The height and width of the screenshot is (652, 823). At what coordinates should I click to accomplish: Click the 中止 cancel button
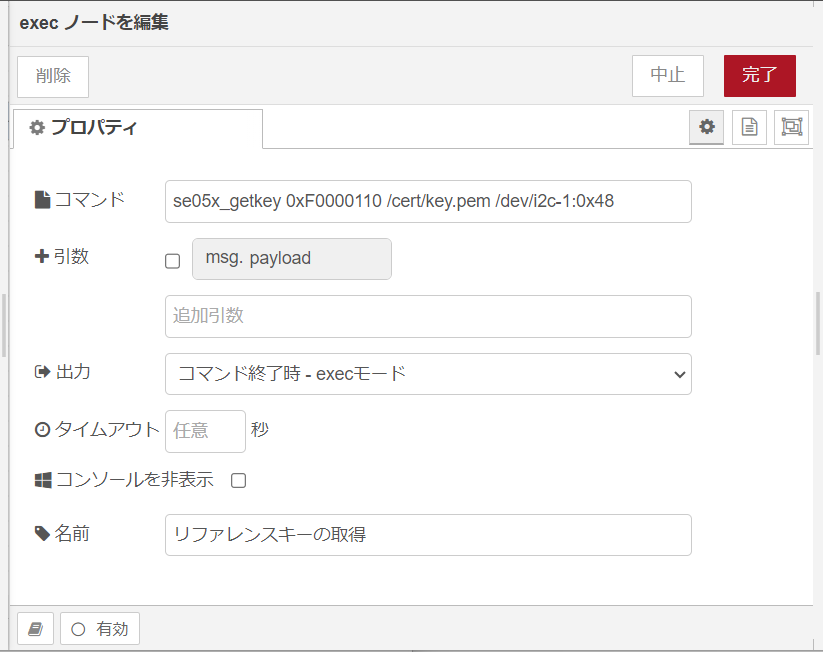[668, 76]
